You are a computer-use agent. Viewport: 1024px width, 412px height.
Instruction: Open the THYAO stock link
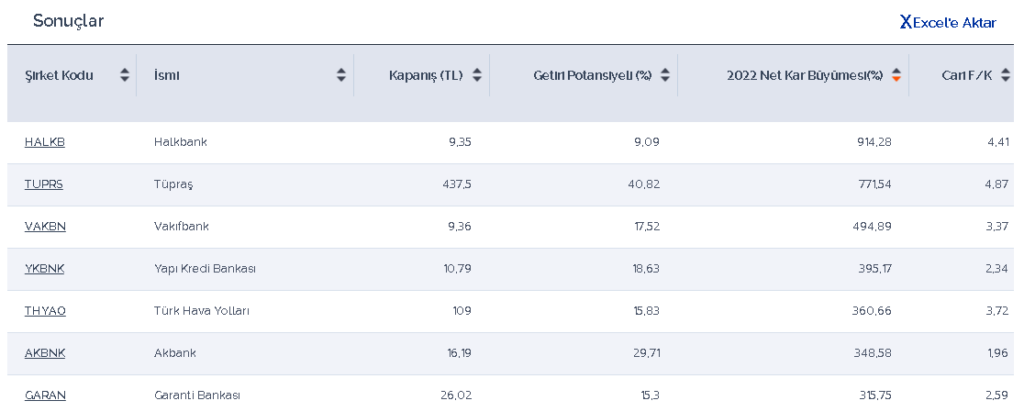(x=45, y=311)
